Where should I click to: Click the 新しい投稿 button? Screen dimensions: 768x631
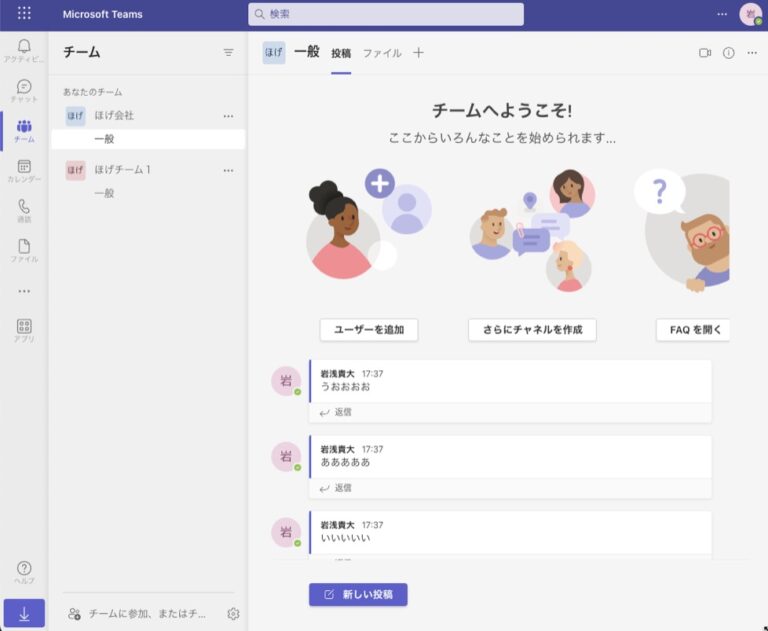pyautogui.click(x=358, y=595)
